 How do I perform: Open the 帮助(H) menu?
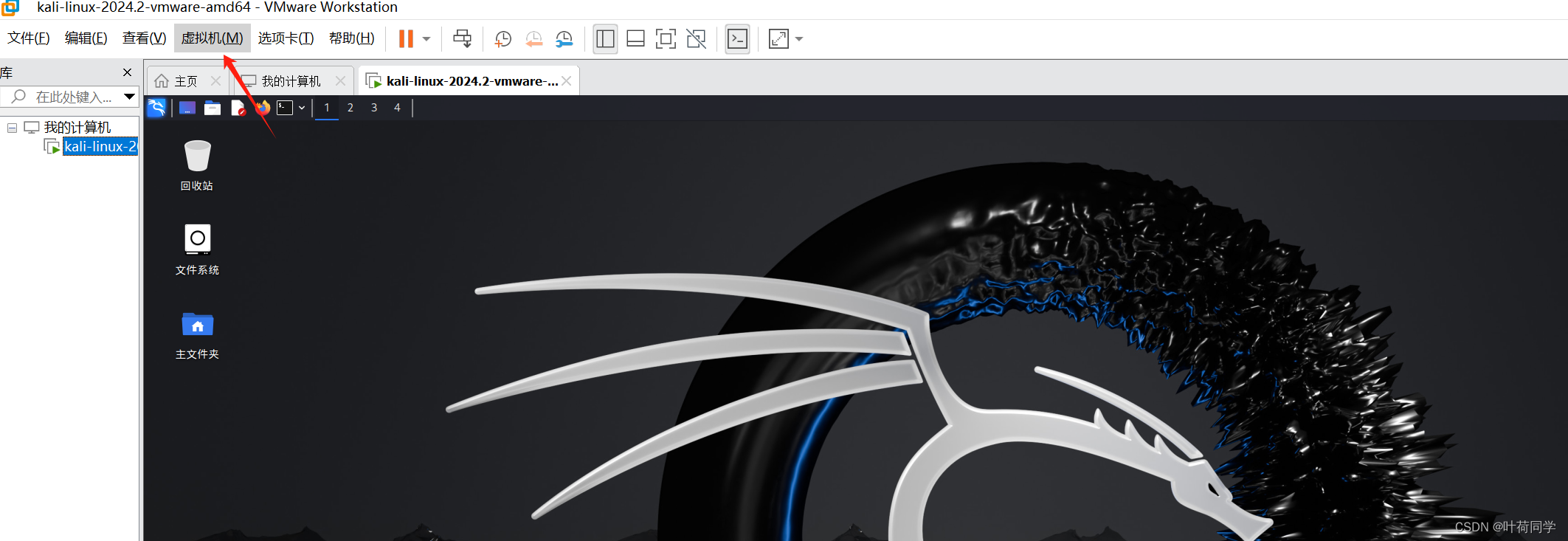pyautogui.click(x=351, y=38)
